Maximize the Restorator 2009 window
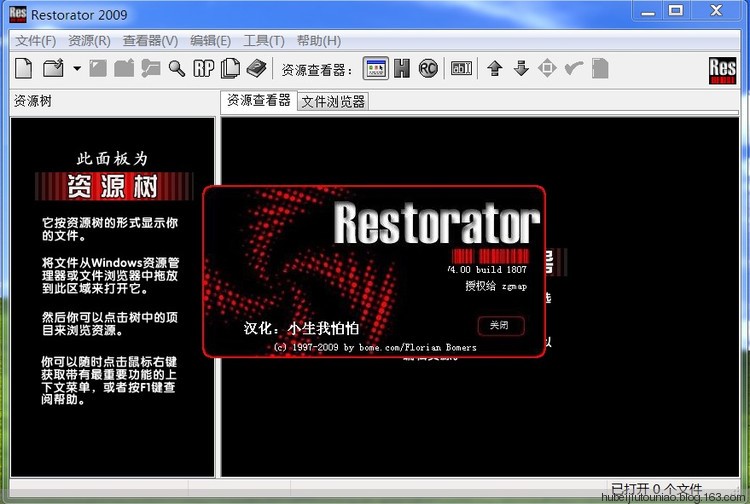 pyautogui.click(x=675, y=11)
